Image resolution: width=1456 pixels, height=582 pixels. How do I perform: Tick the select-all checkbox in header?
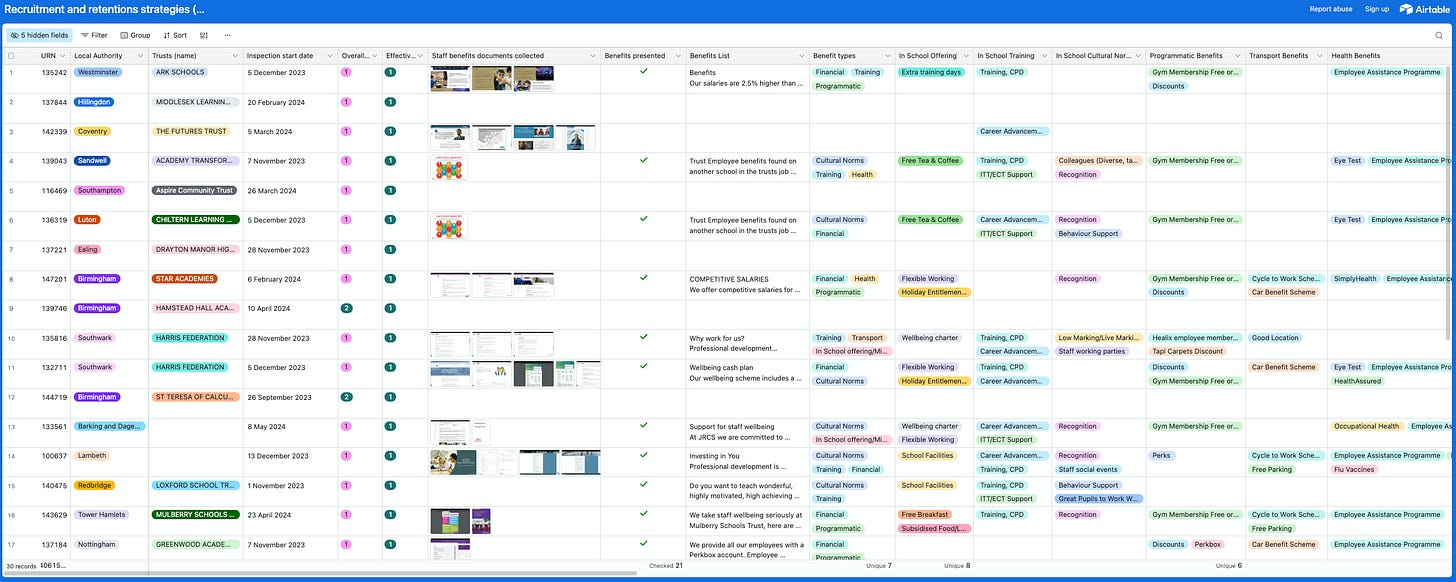tap(11, 56)
